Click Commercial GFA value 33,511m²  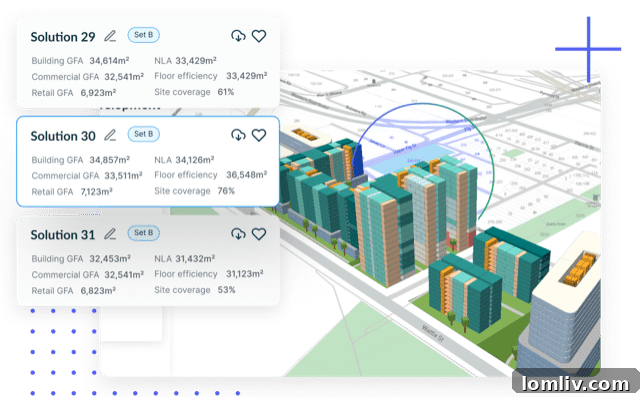pos(123,176)
